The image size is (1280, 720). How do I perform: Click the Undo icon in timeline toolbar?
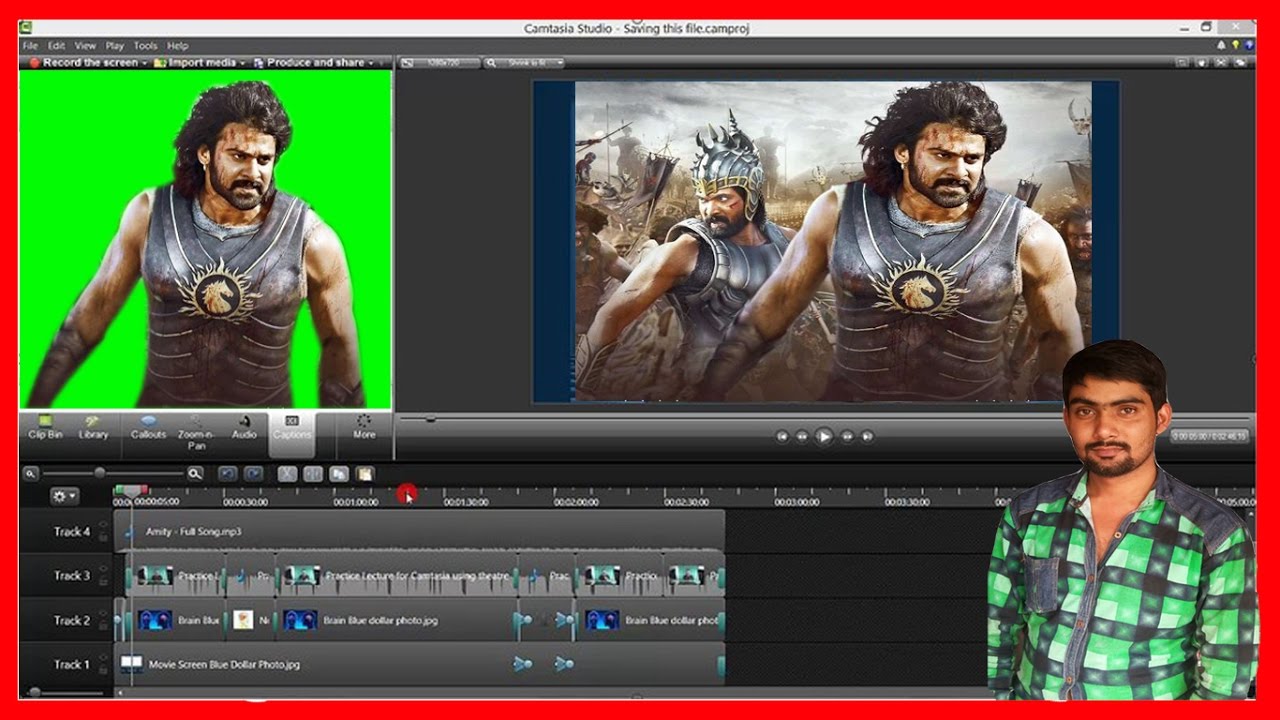(x=227, y=474)
